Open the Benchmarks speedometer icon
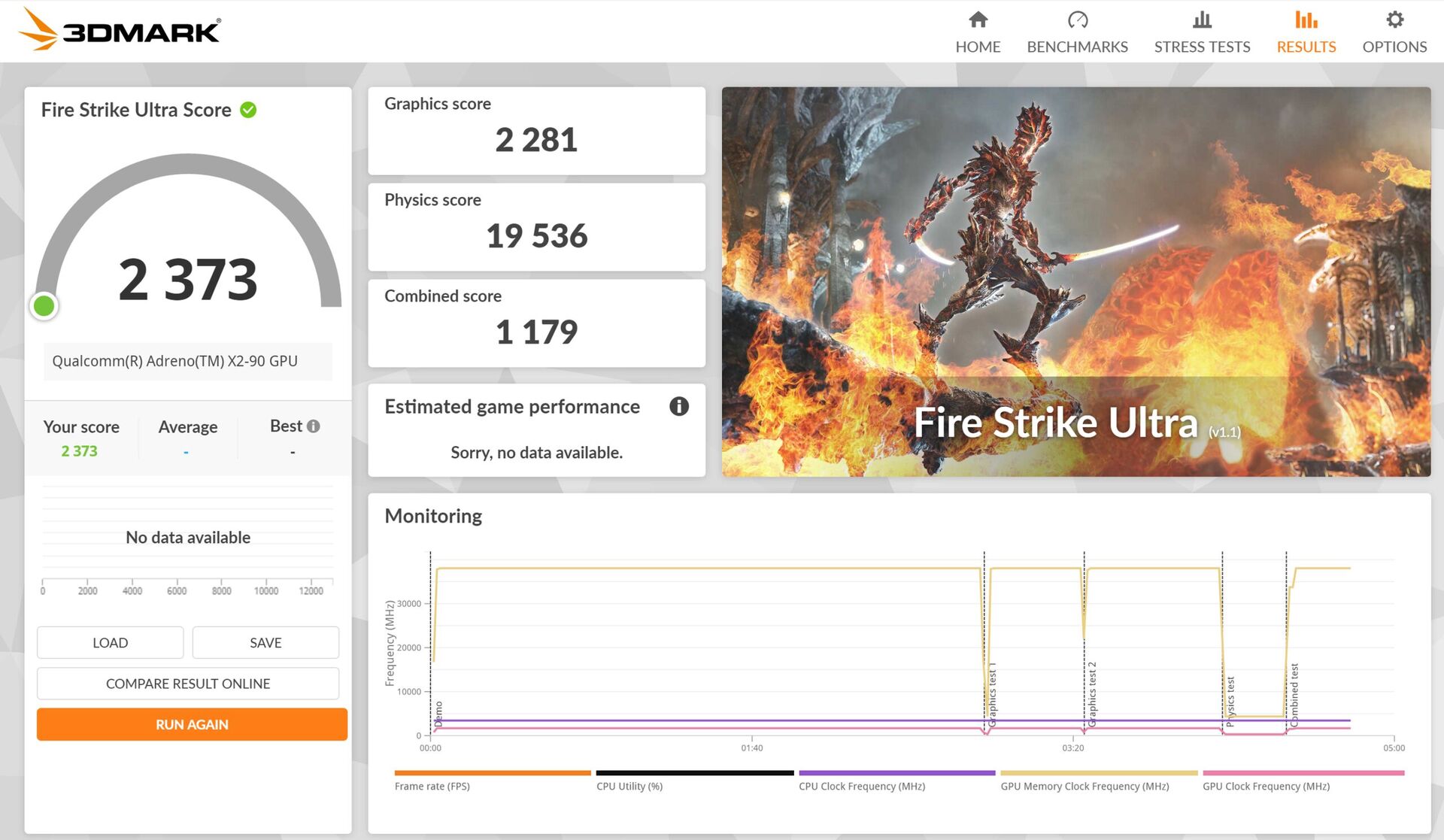The height and width of the screenshot is (840, 1444). pyautogui.click(x=1077, y=20)
